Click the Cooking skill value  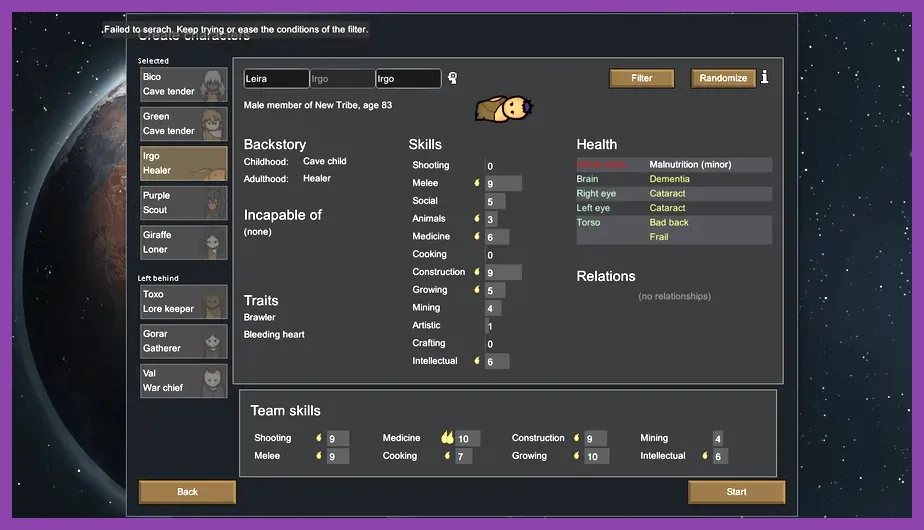(490, 255)
